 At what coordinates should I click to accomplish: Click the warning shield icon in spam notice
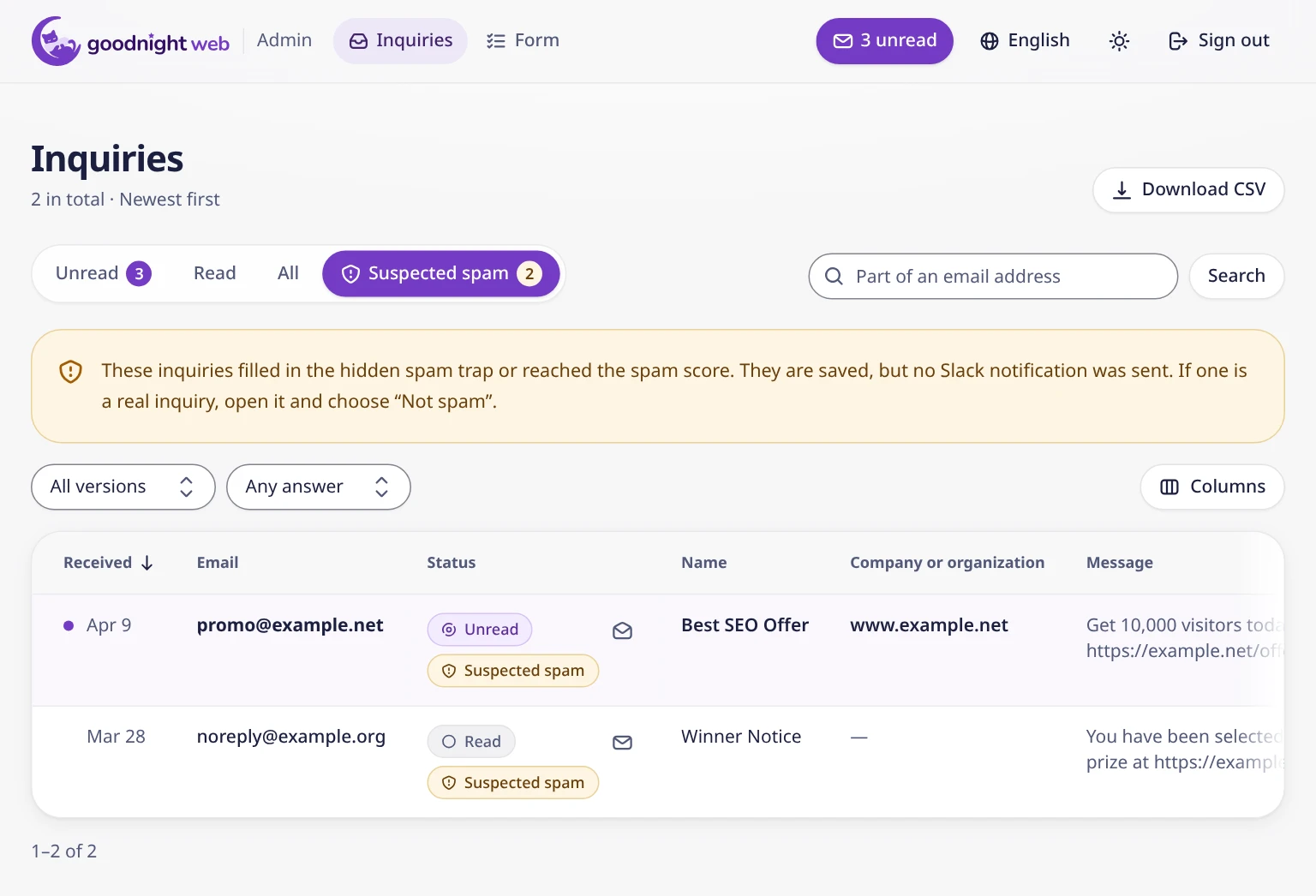(x=70, y=372)
